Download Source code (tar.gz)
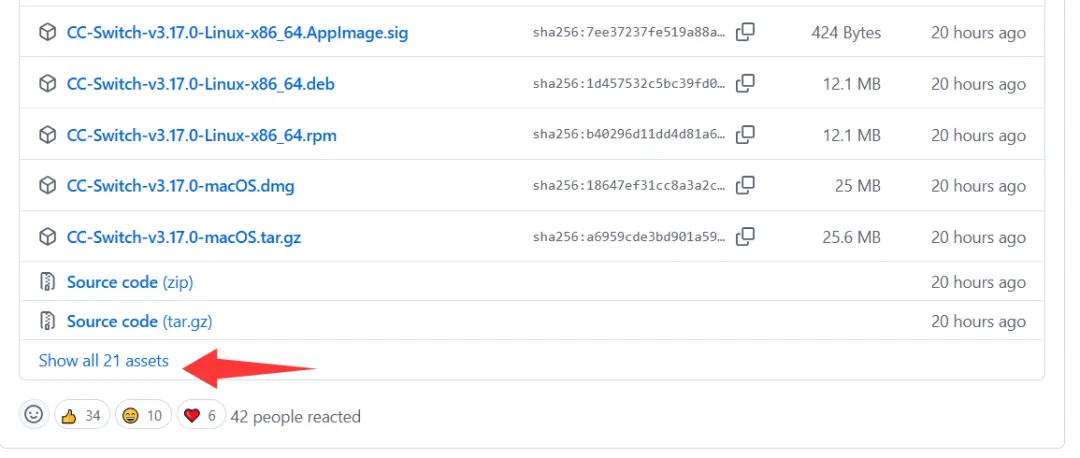The image size is (1080, 458). click(x=139, y=322)
